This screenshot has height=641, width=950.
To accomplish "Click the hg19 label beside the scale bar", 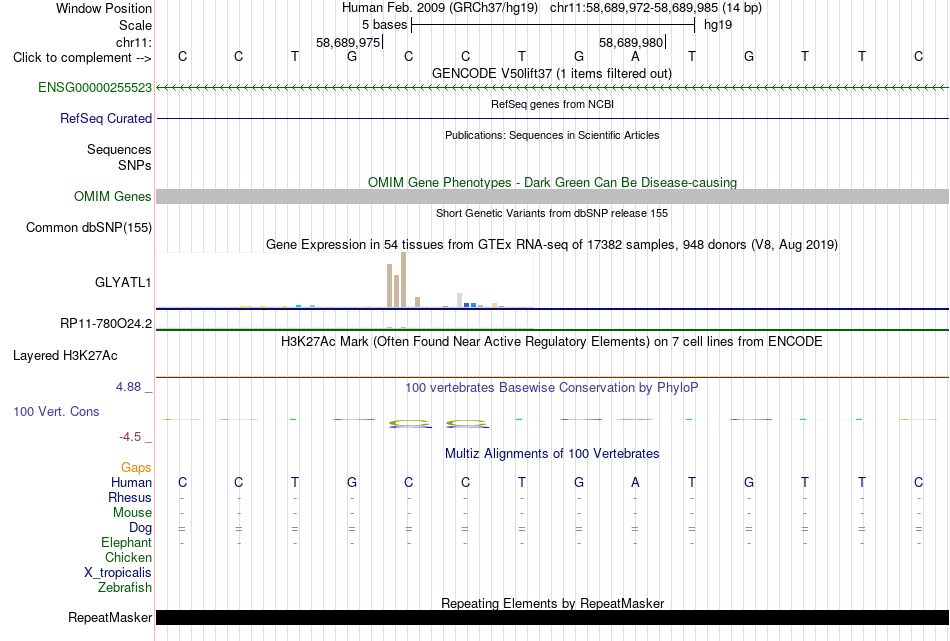I will (718, 25).
